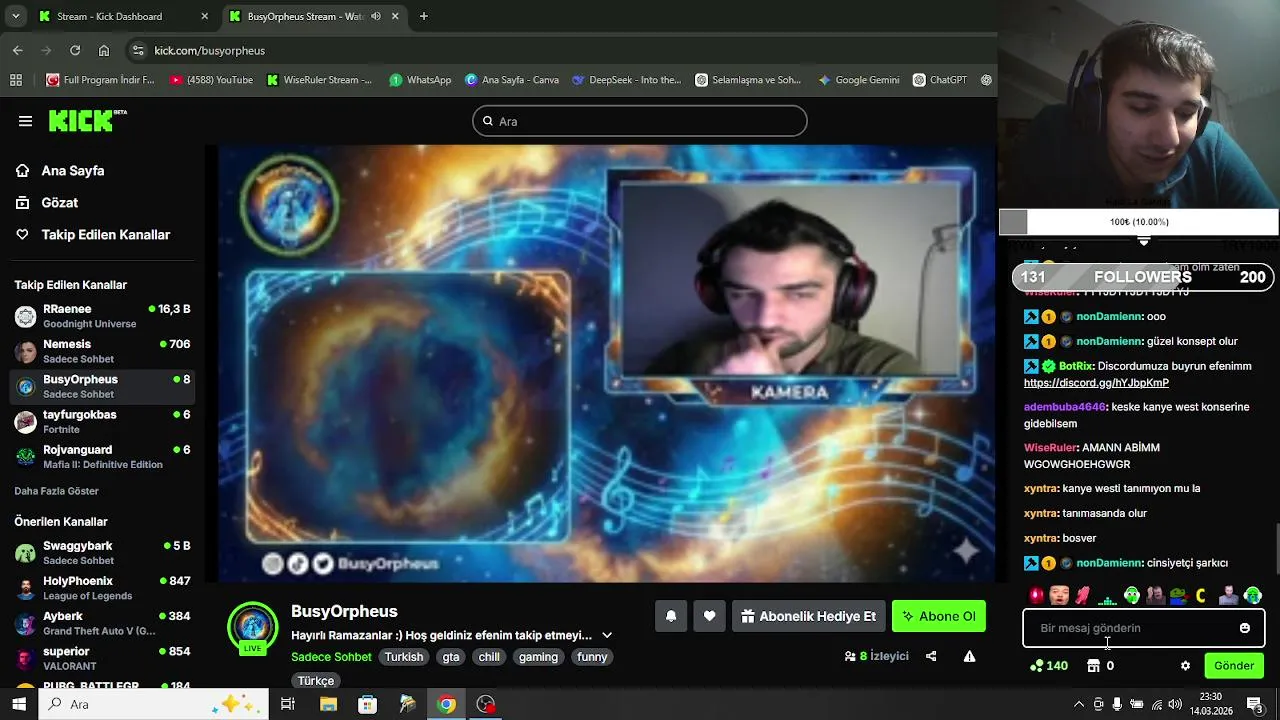Open Microsoft Store from the taskbar

[367, 704]
